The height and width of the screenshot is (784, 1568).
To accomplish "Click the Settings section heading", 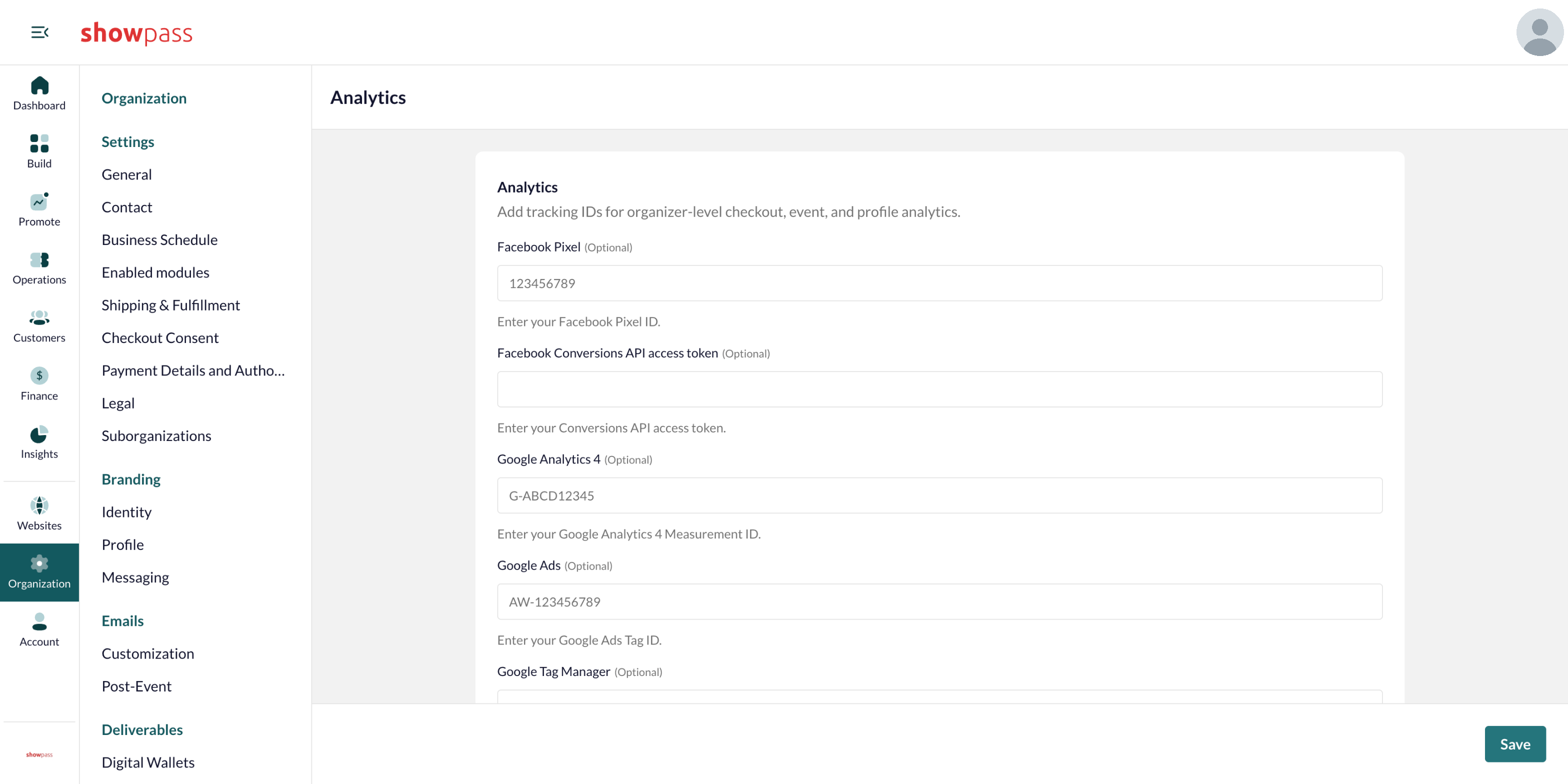I will point(128,141).
